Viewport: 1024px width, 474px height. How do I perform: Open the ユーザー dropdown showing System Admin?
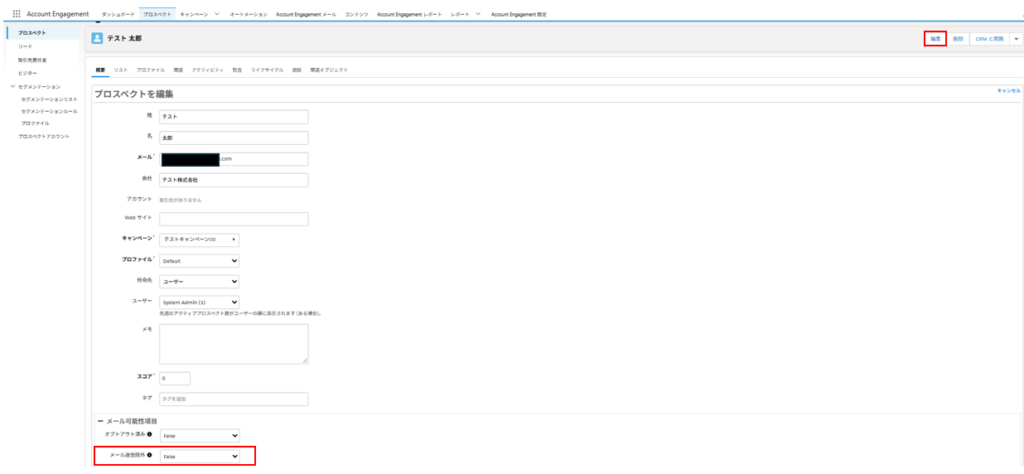(199, 302)
